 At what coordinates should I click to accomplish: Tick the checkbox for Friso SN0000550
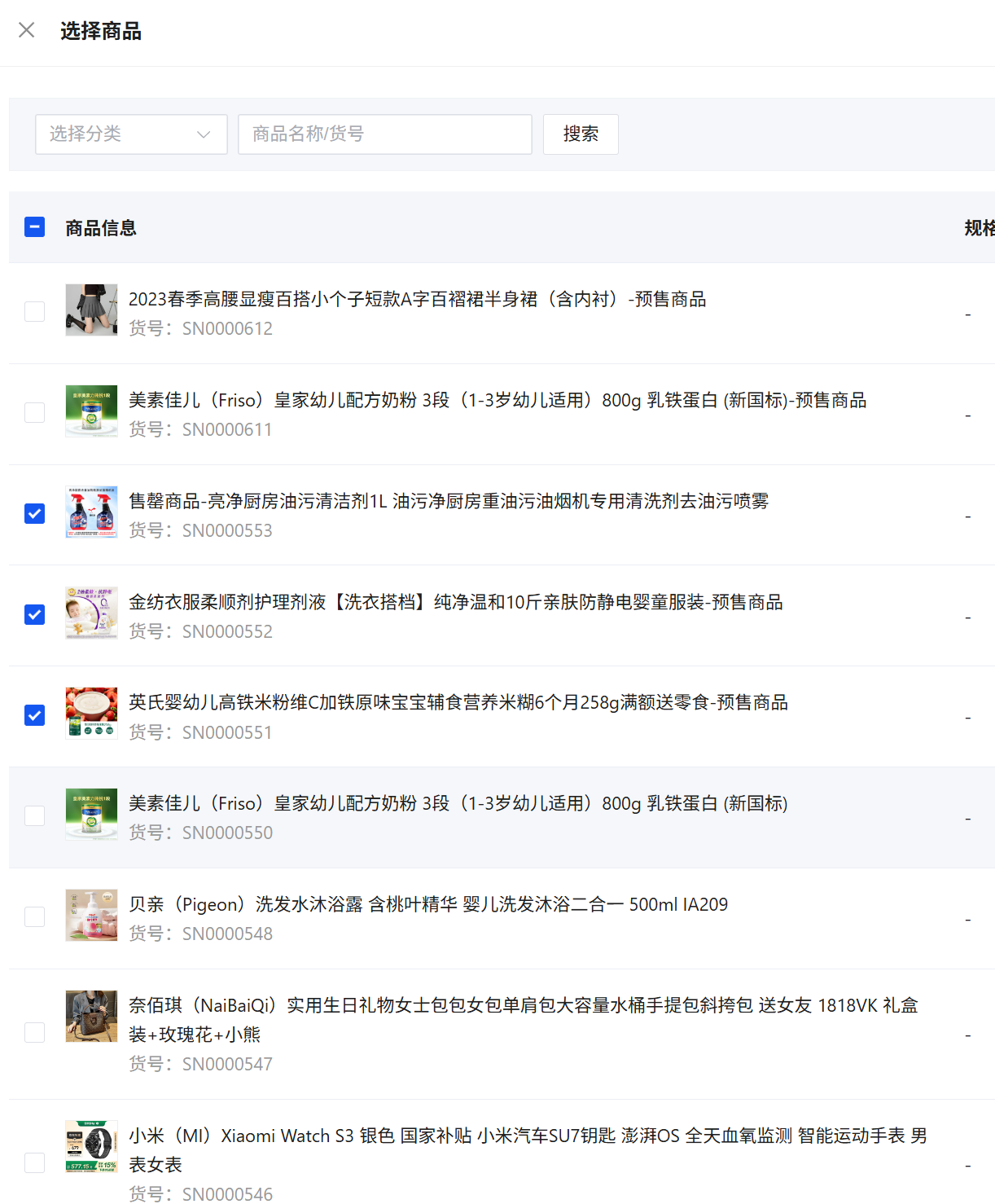35,816
